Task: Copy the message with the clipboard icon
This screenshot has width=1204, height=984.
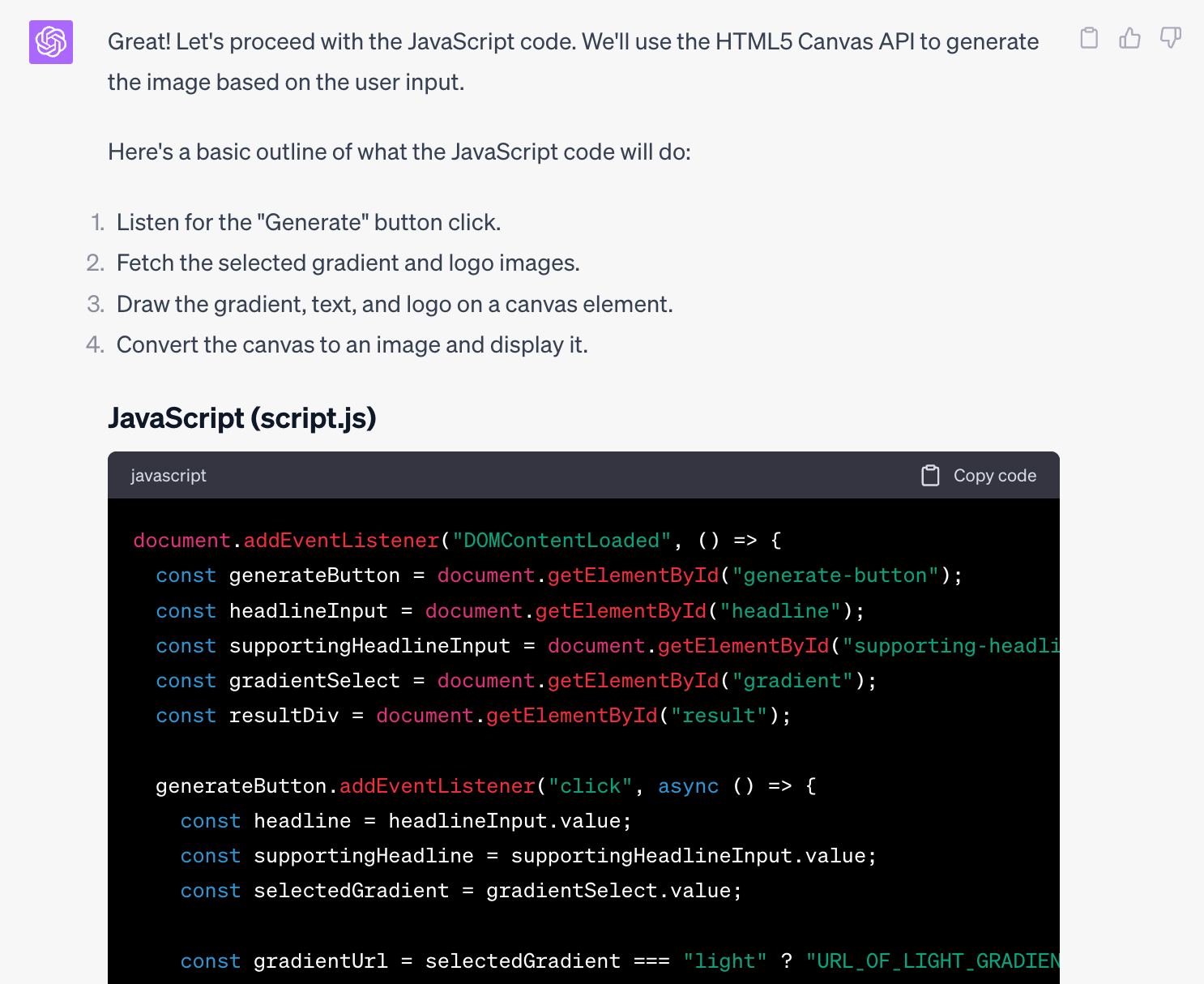Action: tap(1089, 38)
